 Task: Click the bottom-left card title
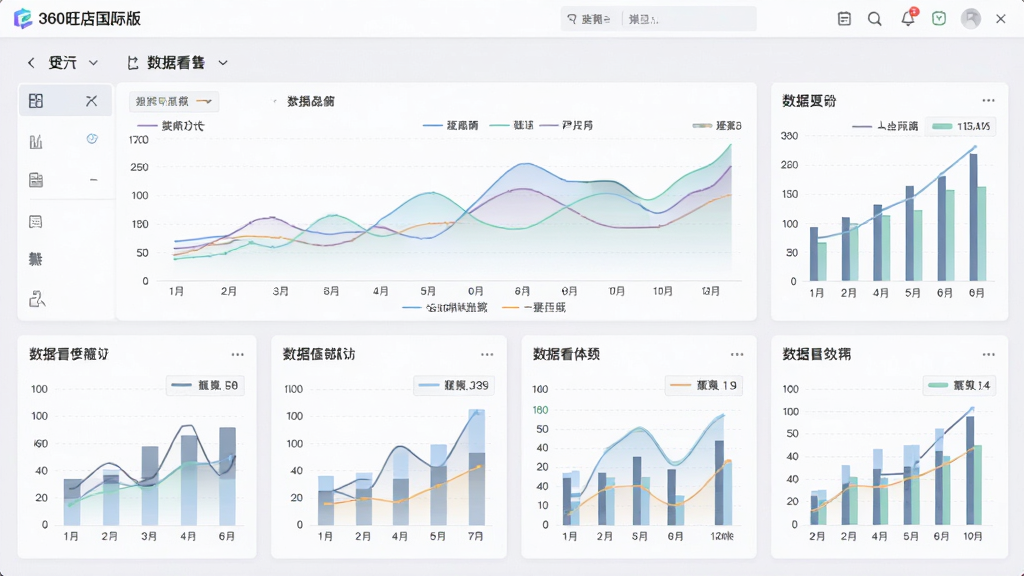click(x=69, y=354)
